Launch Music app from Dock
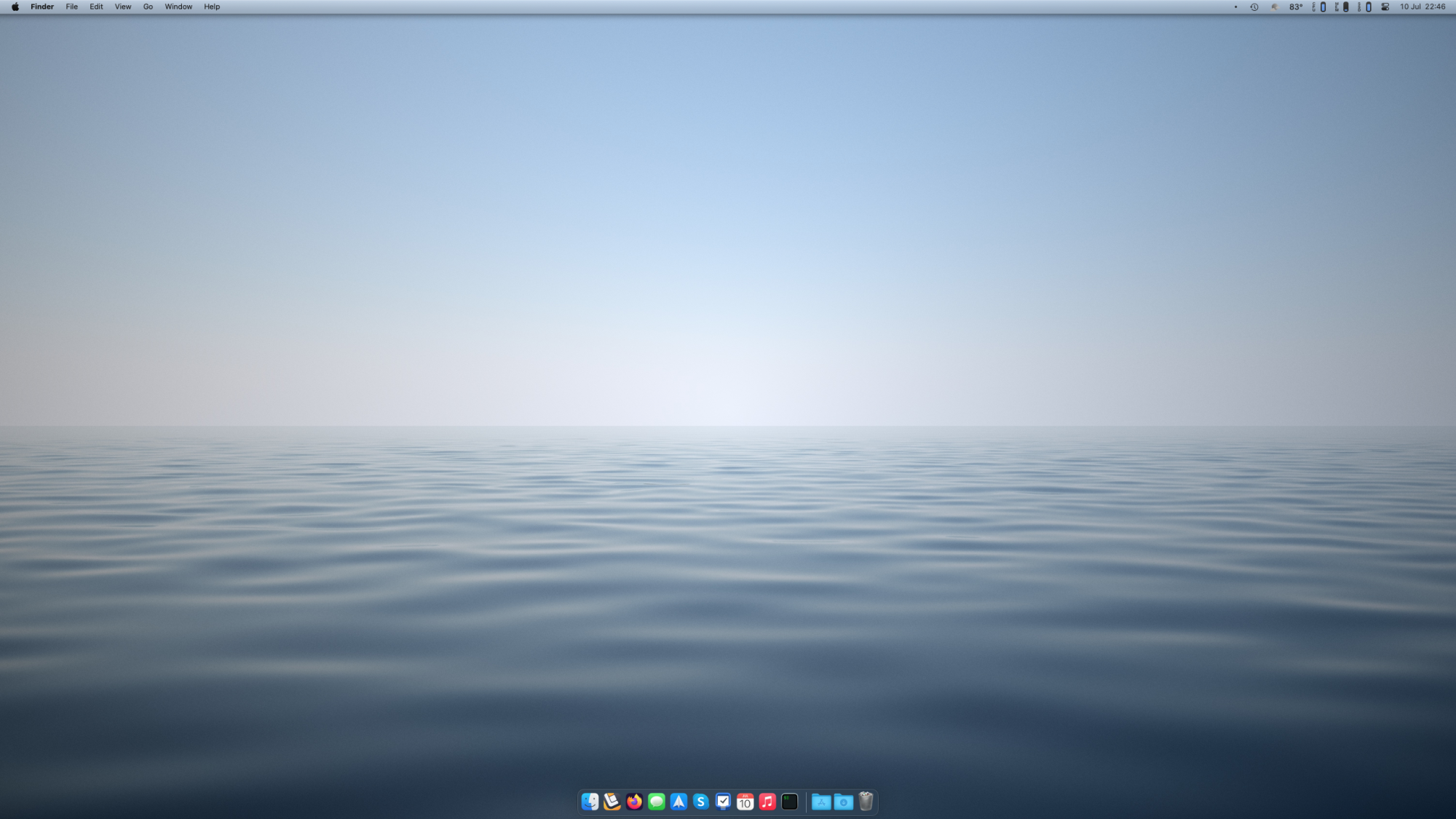 [767, 802]
